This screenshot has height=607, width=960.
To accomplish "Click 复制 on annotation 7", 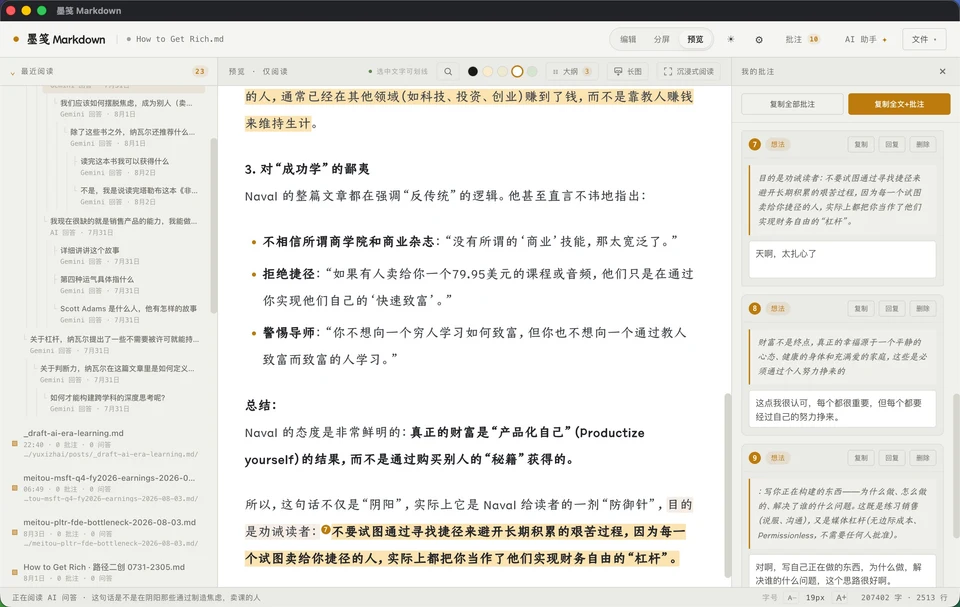I will [x=861, y=145].
